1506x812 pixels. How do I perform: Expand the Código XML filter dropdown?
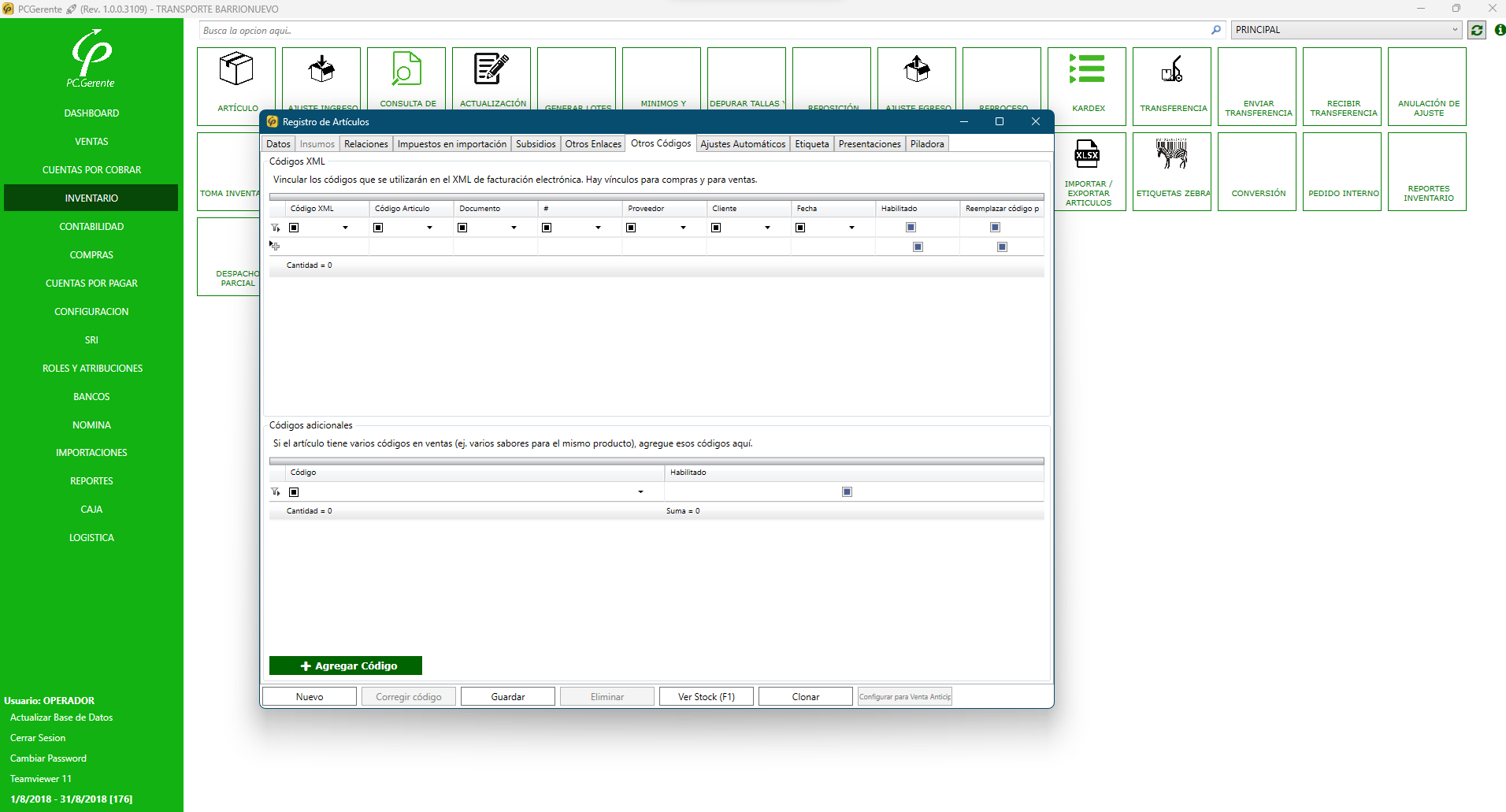click(345, 228)
